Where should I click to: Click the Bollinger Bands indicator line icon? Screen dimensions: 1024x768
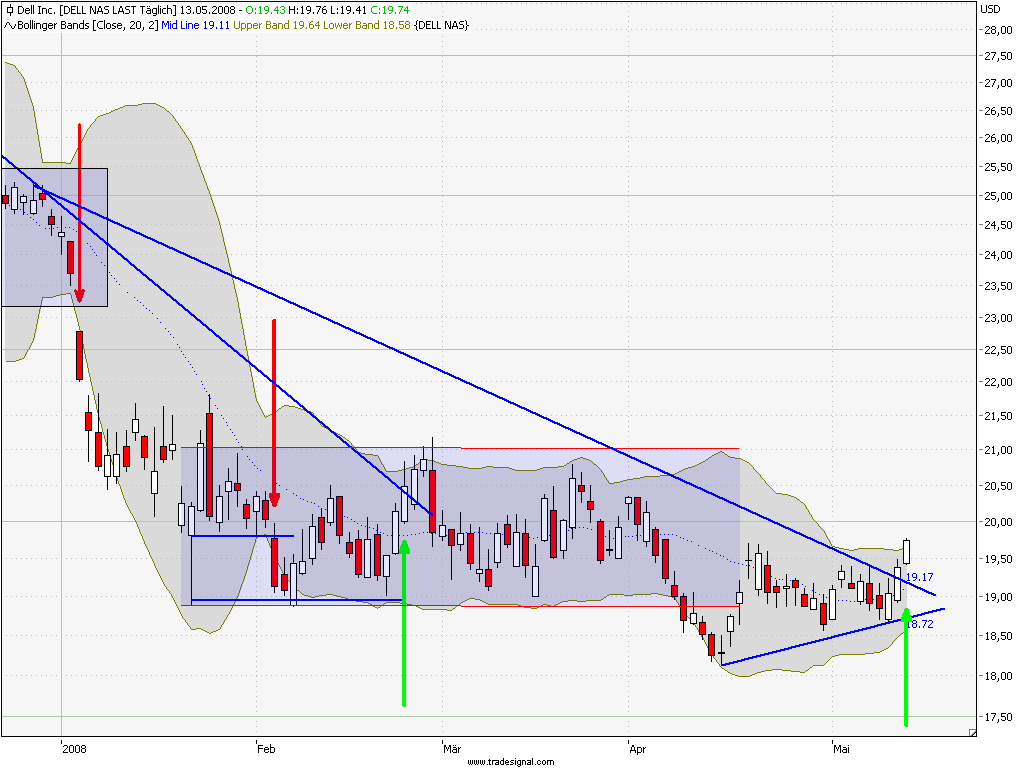(10, 25)
